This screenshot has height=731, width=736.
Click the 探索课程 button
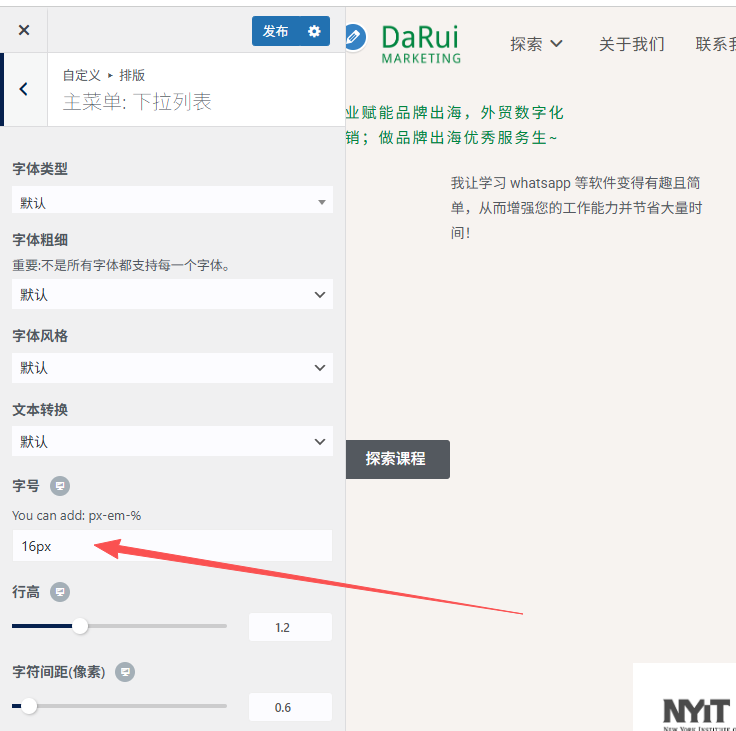pos(397,459)
